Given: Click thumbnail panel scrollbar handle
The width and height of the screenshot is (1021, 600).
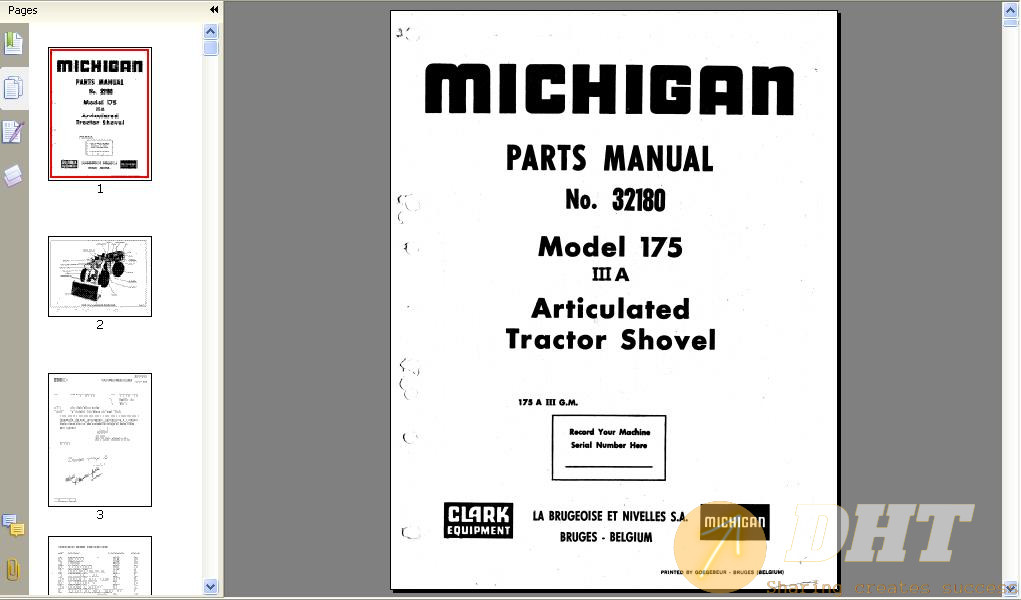Looking at the screenshot, I should point(210,48).
